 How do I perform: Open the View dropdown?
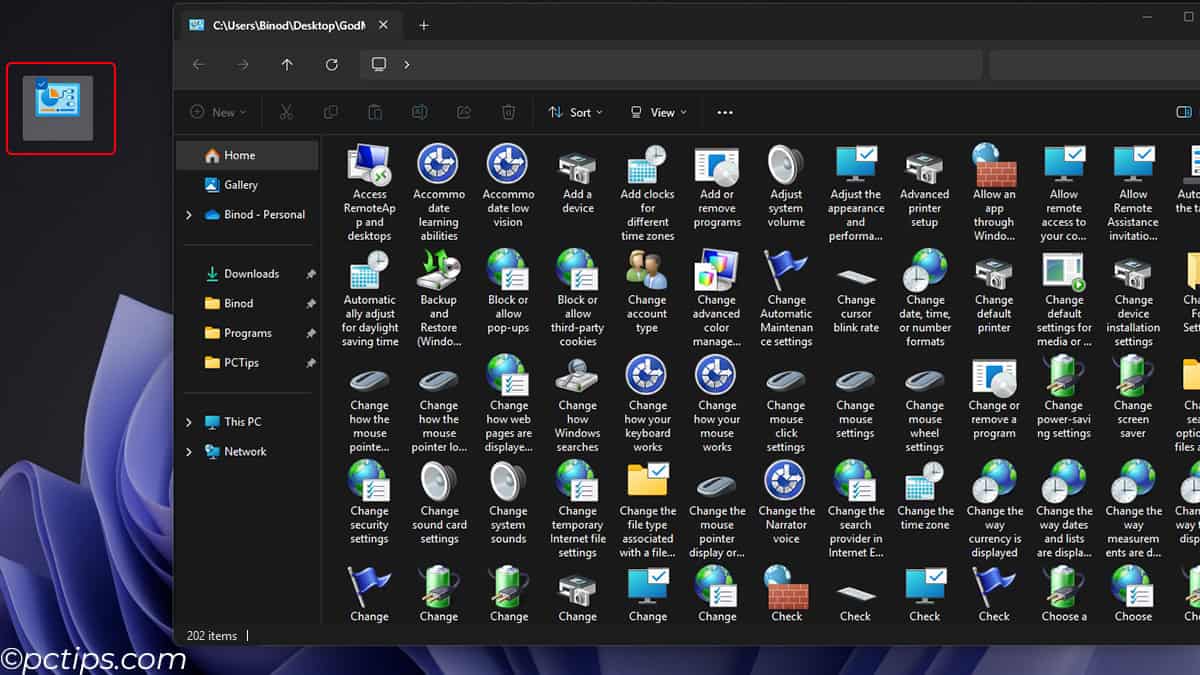coord(658,112)
